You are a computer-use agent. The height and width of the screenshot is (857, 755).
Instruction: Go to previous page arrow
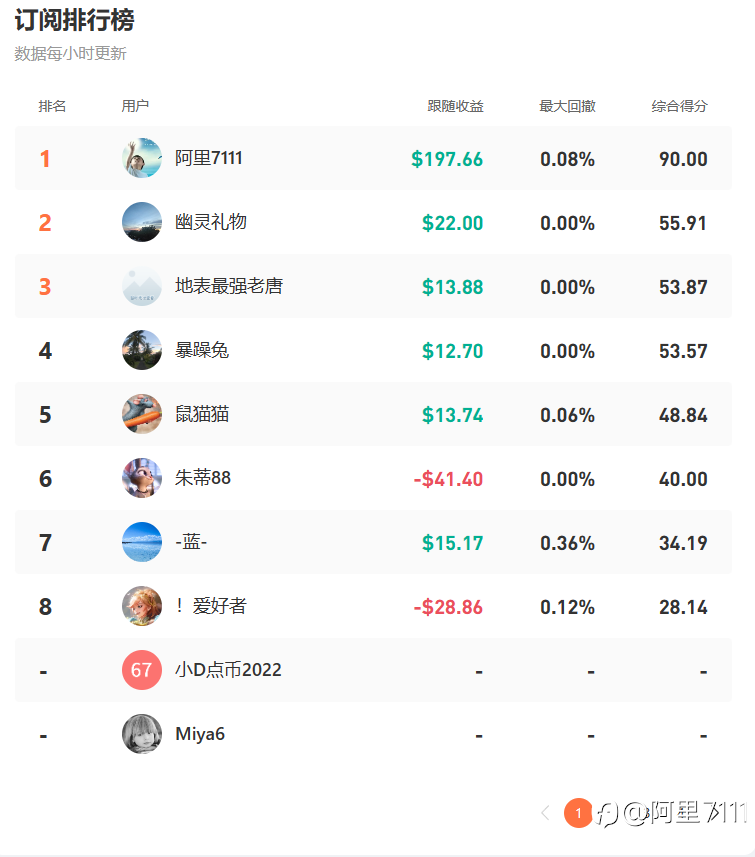point(545,813)
